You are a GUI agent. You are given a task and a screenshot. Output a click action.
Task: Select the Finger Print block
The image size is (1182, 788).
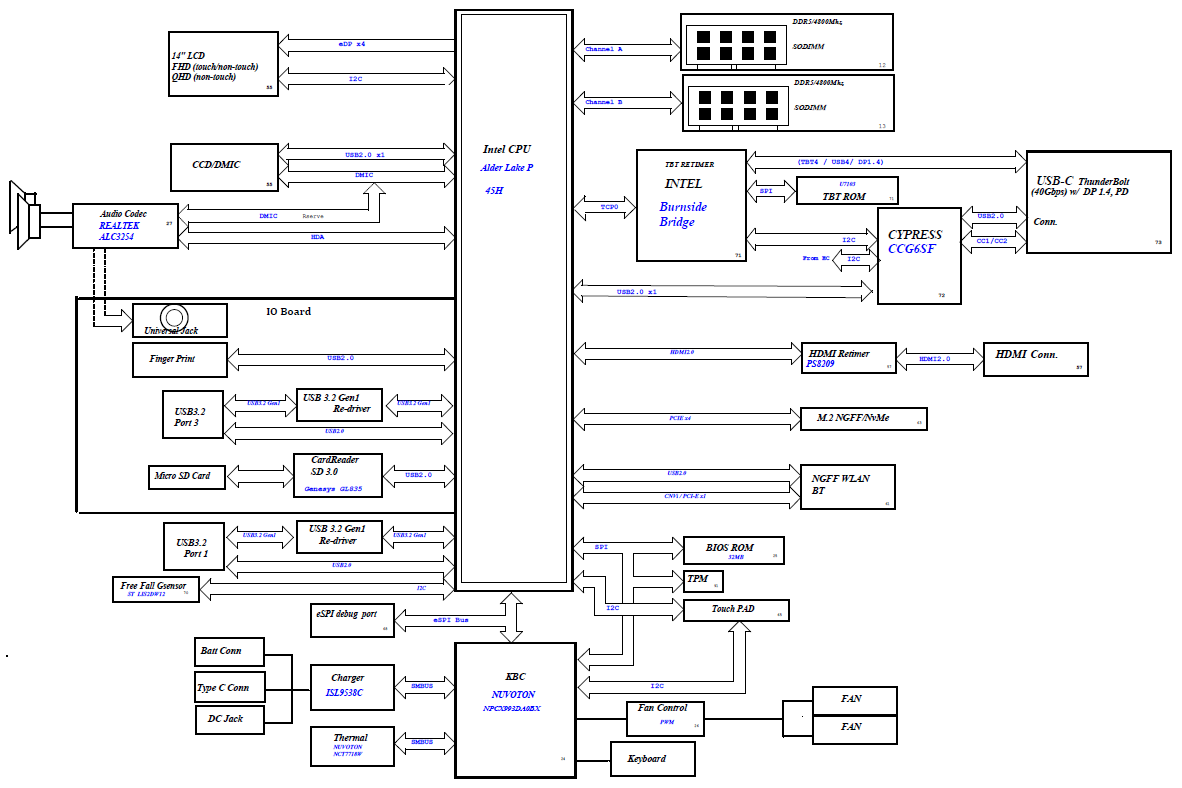pos(179,358)
